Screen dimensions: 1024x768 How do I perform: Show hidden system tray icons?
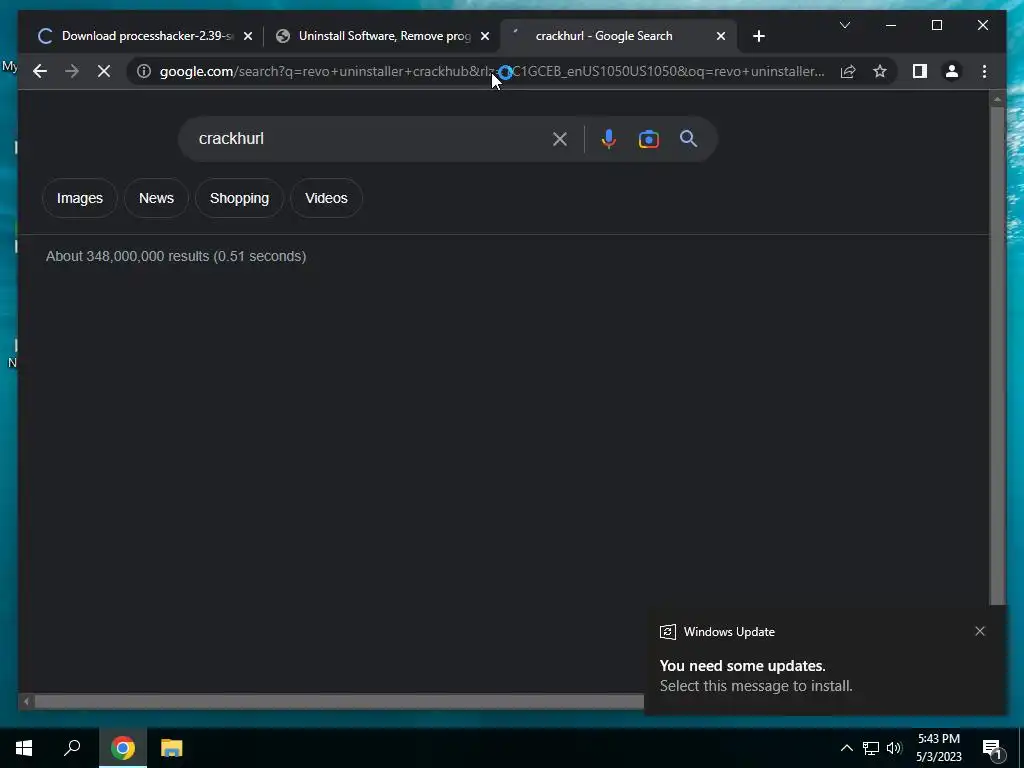(846, 748)
